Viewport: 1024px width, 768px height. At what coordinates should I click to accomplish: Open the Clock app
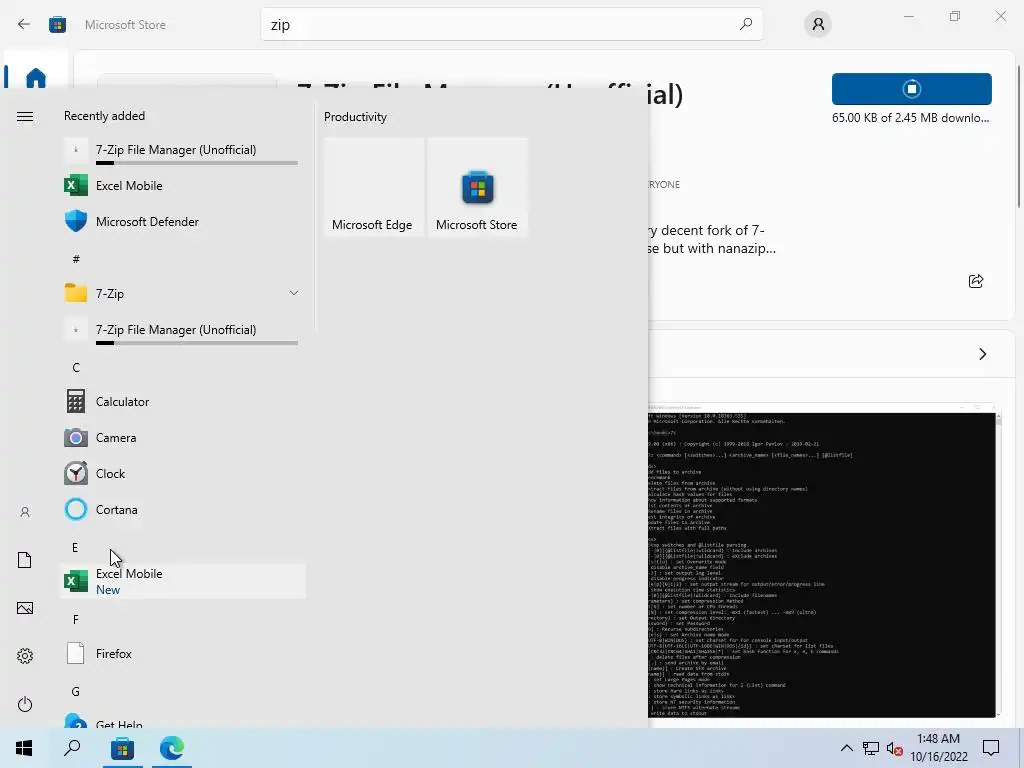click(x=182, y=473)
